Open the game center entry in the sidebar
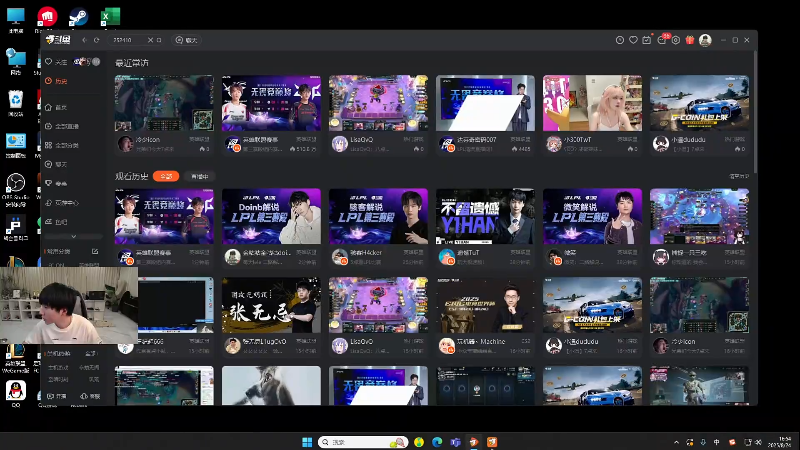 point(62,203)
